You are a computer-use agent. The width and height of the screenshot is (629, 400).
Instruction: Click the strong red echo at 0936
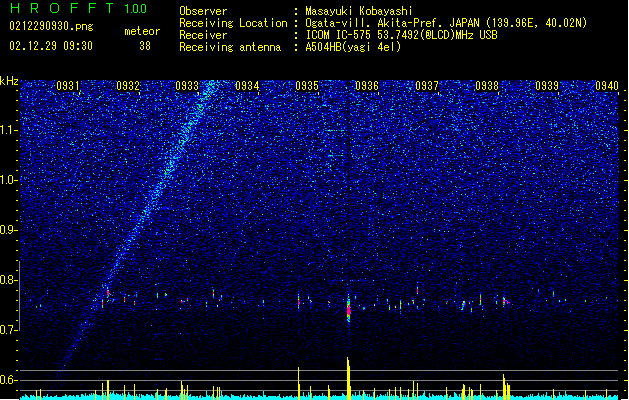point(349,310)
